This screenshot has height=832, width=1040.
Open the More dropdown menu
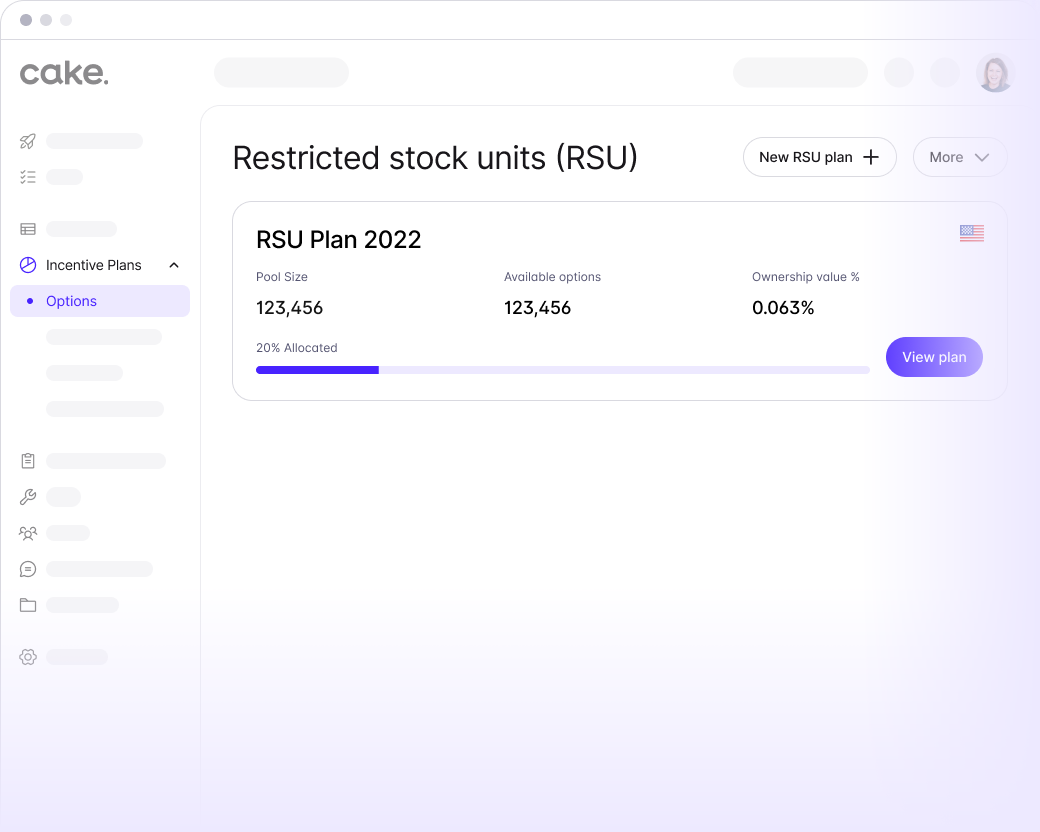[959, 157]
